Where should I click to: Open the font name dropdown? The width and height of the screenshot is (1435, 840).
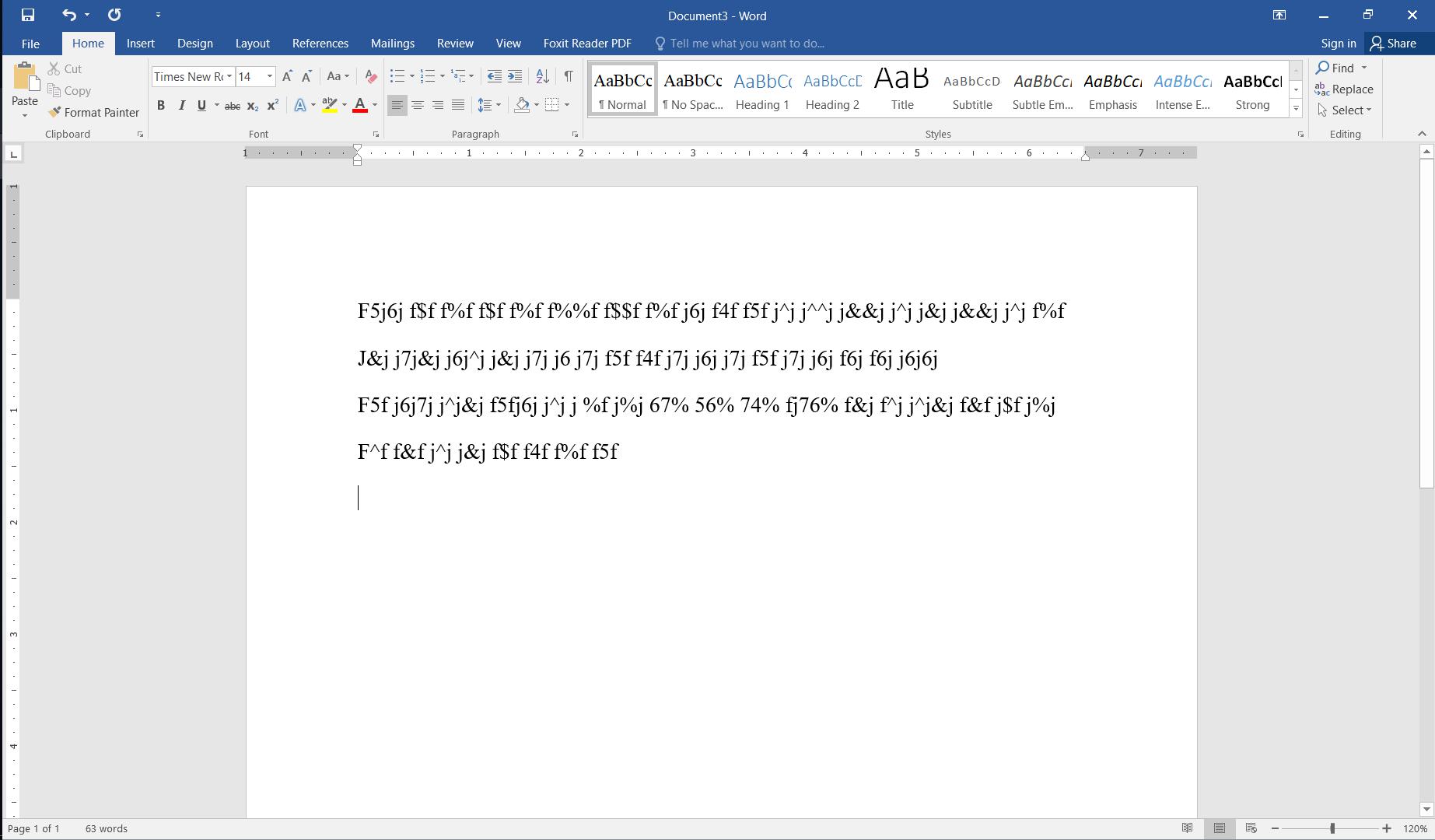[x=229, y=76]
